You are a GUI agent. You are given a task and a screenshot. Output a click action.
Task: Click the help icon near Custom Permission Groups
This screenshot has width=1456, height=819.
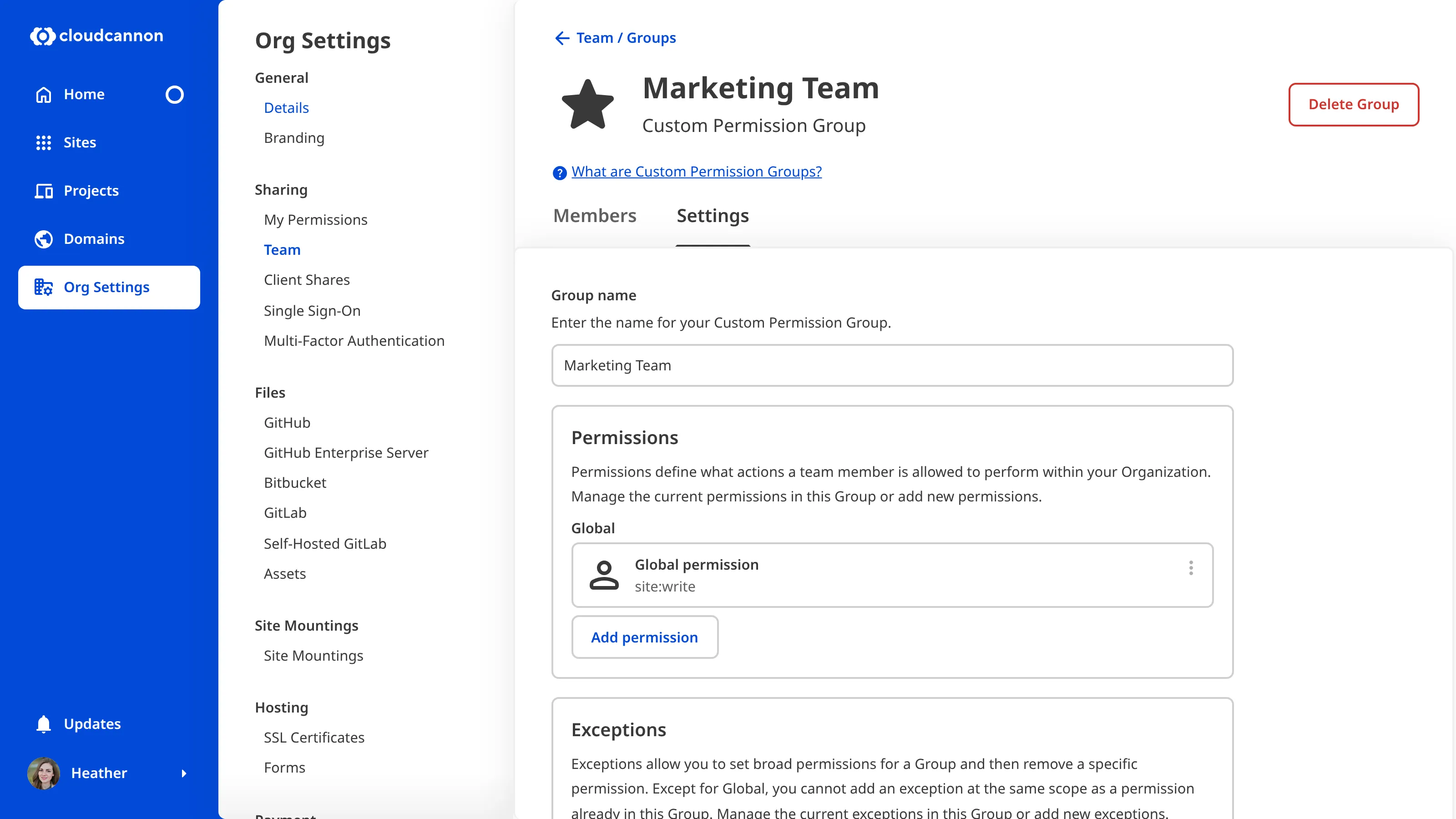pos(559,173)
